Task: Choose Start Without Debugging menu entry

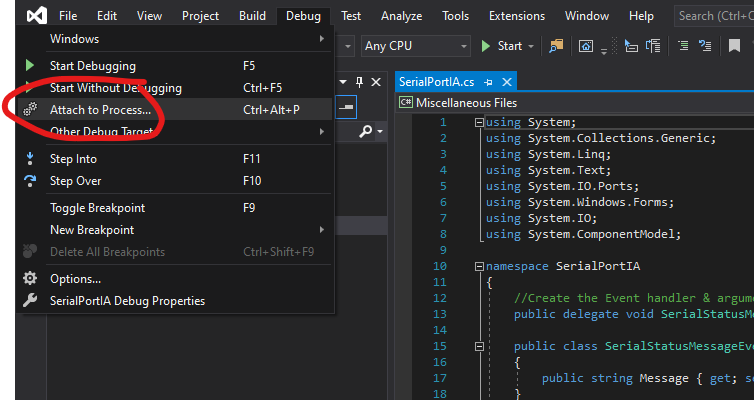Action: (175, 88)
